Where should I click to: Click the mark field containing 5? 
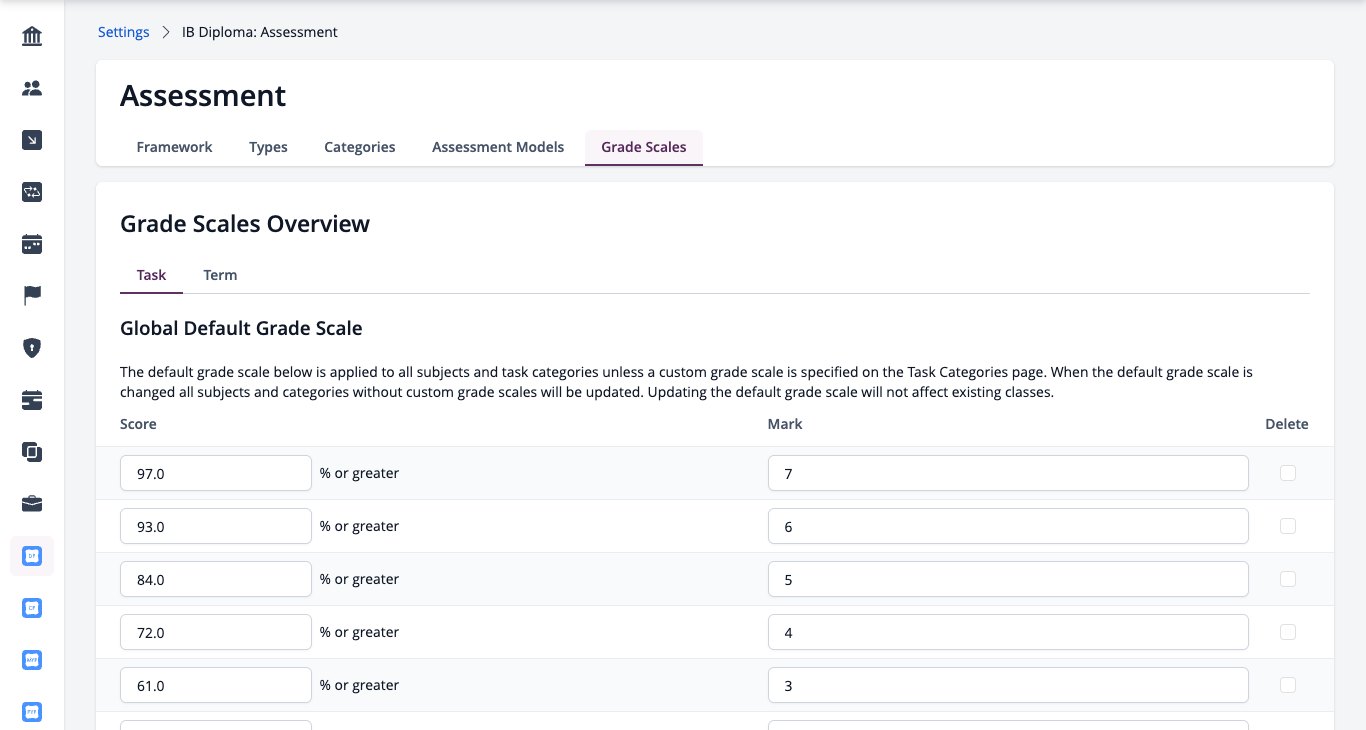1008,579
